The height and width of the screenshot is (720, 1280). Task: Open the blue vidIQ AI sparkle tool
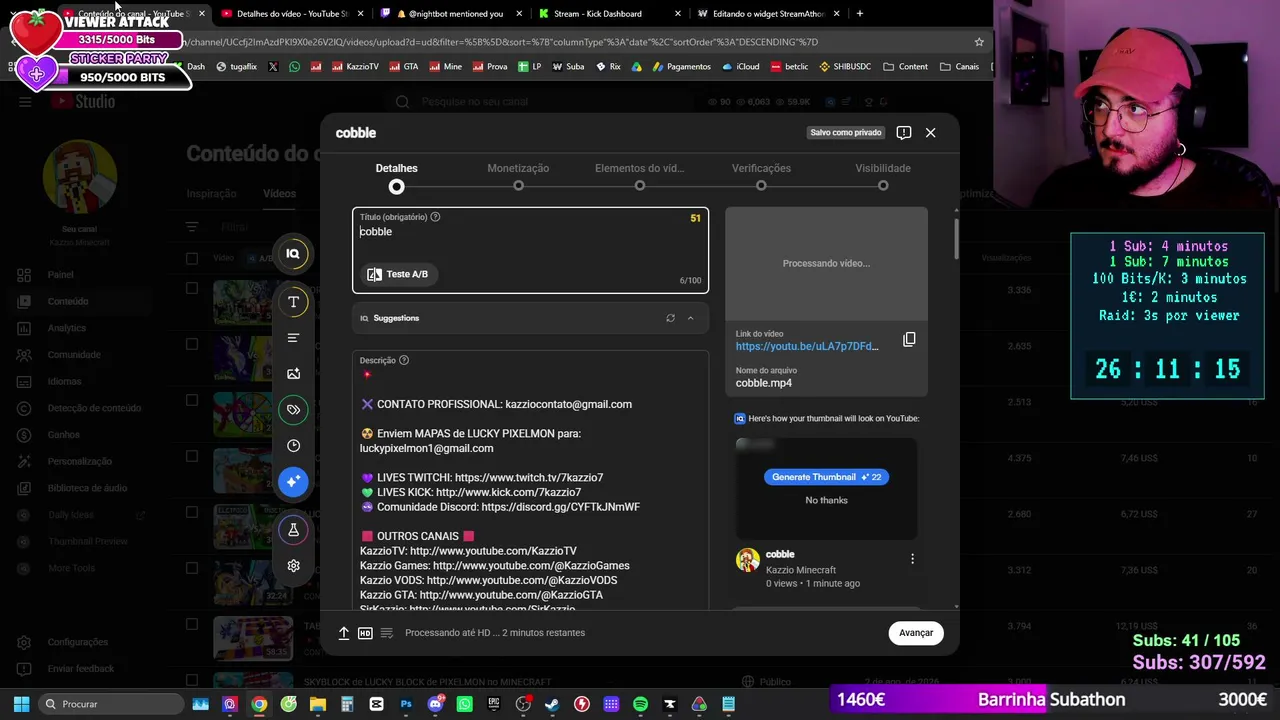(293, 482)
